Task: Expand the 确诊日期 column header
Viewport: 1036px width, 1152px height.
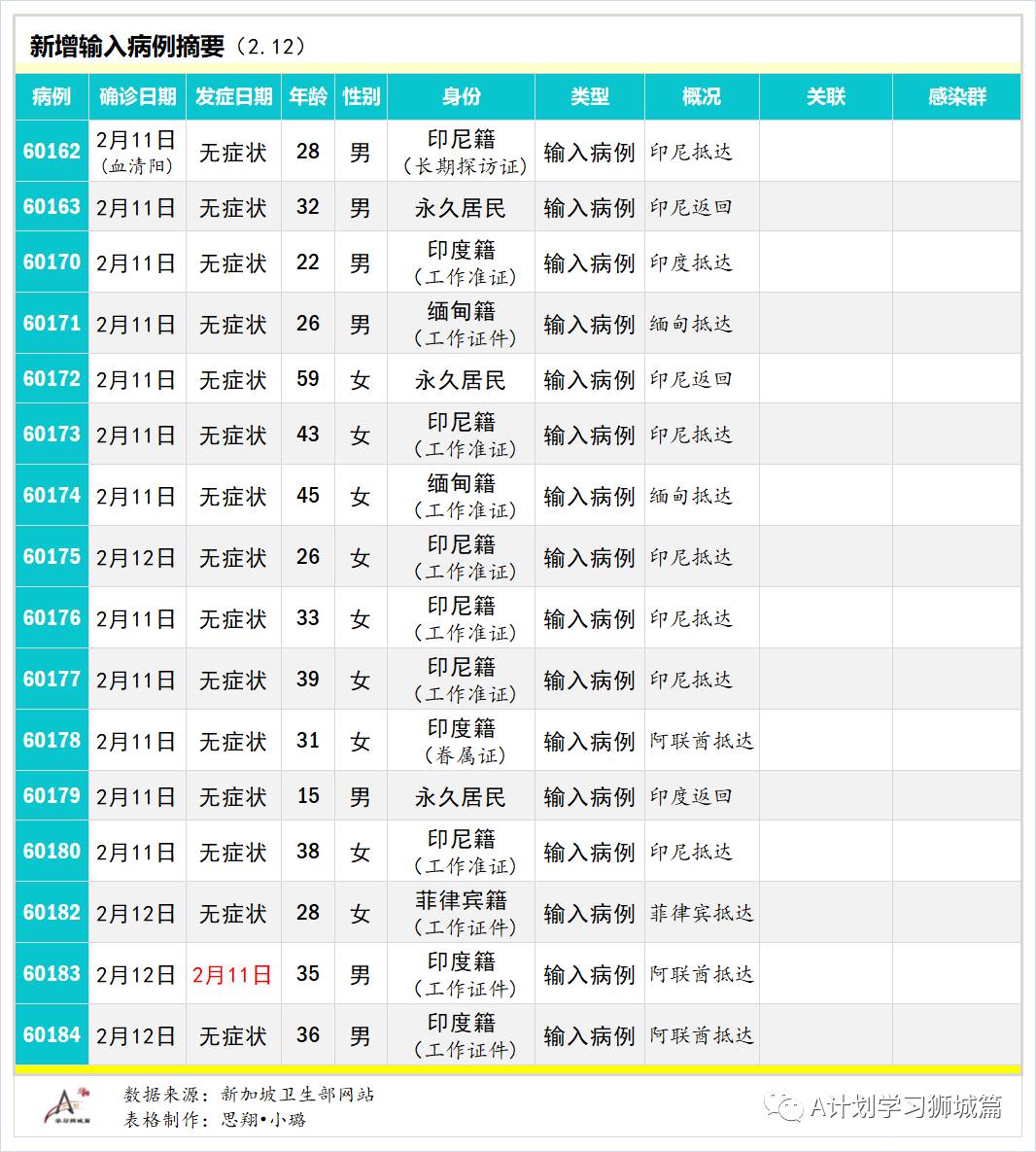Action: click(x=138, y=97)
